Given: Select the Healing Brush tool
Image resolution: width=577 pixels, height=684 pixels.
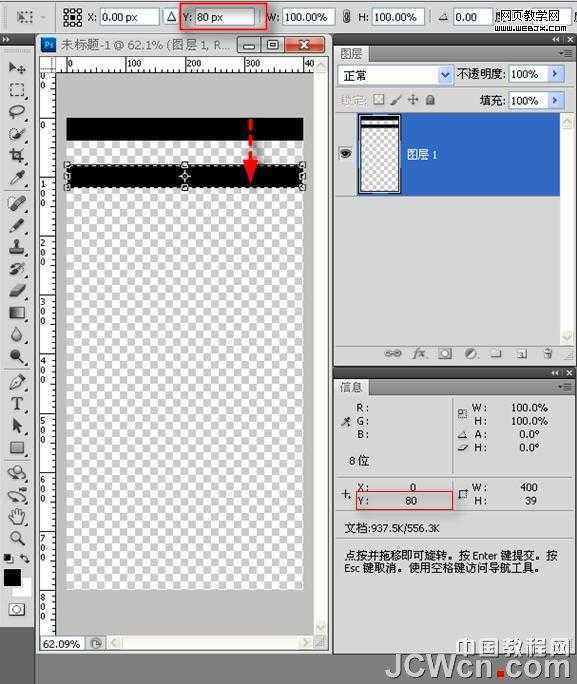Looking at the screenshot, I should [x=17, y=203].
